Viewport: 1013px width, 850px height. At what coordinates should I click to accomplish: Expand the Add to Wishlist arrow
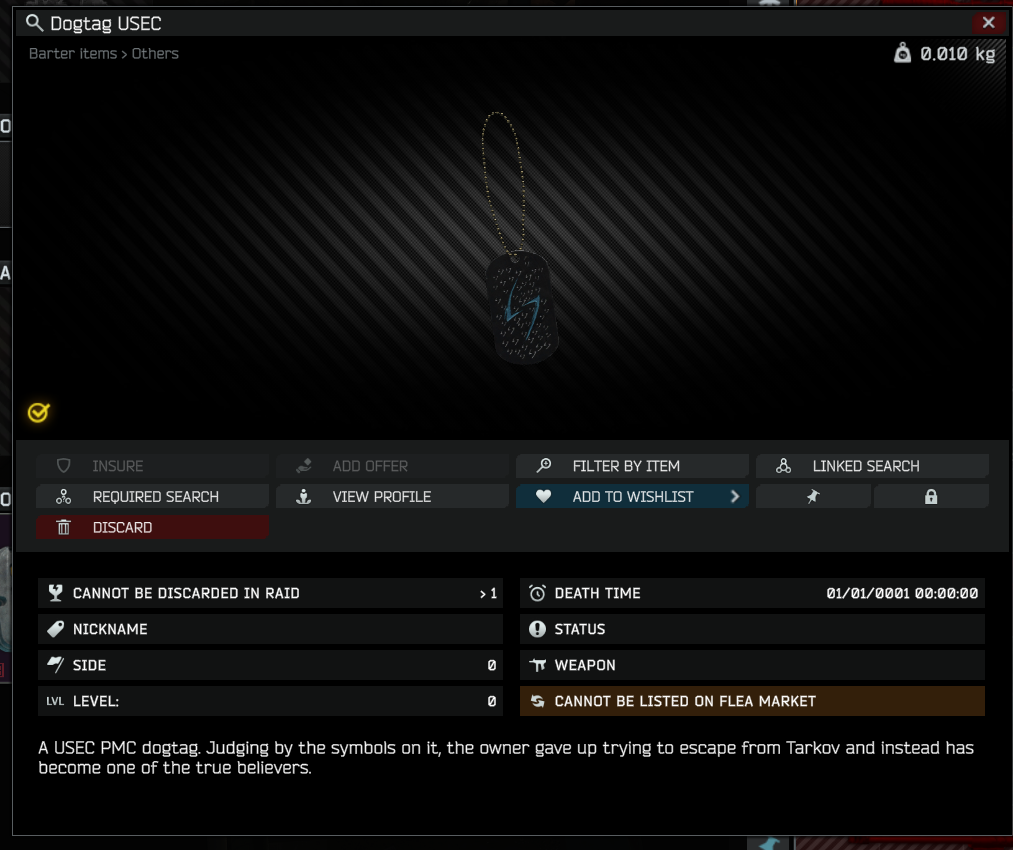[x=735, y=497]
